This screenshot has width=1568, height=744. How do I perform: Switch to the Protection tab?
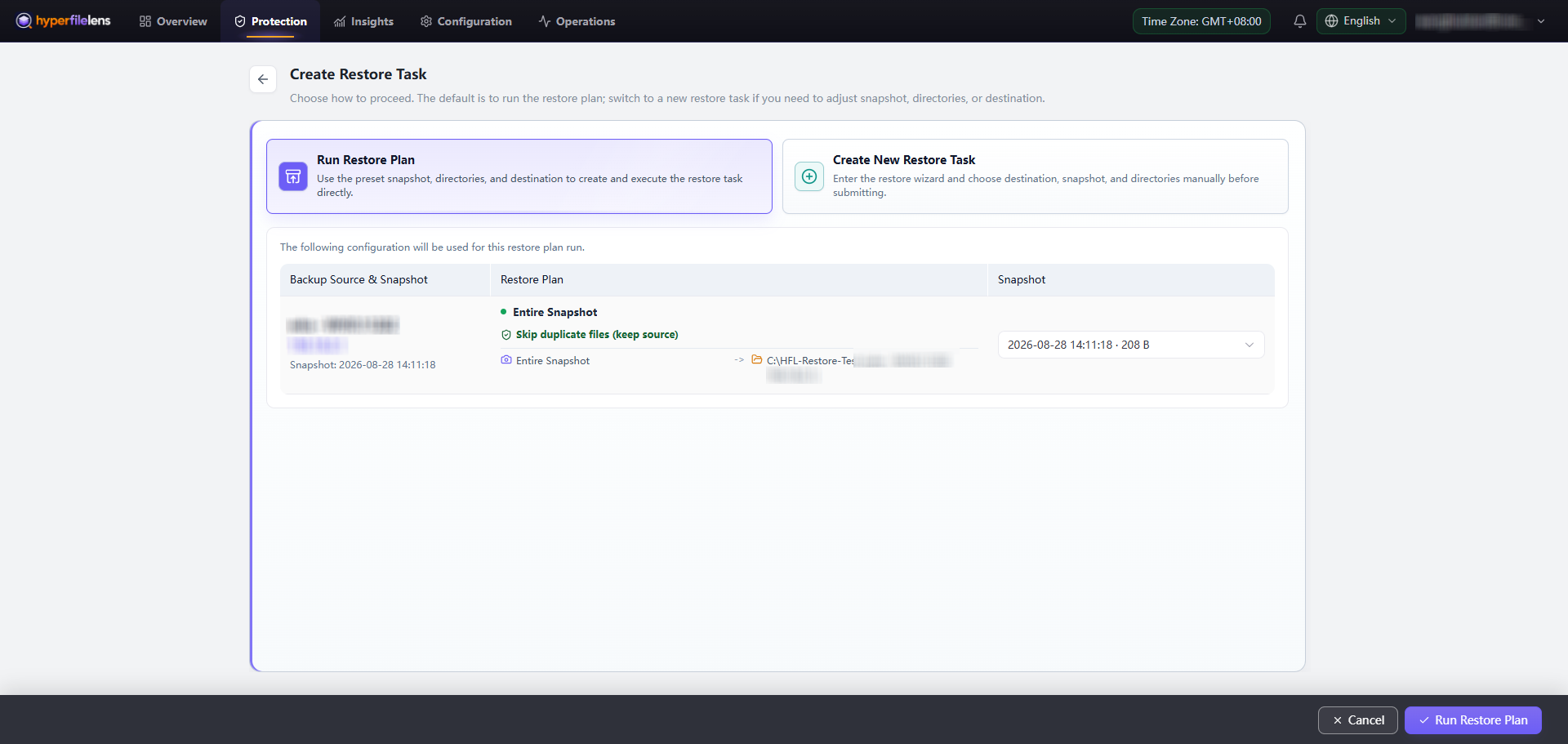(270, 21)
